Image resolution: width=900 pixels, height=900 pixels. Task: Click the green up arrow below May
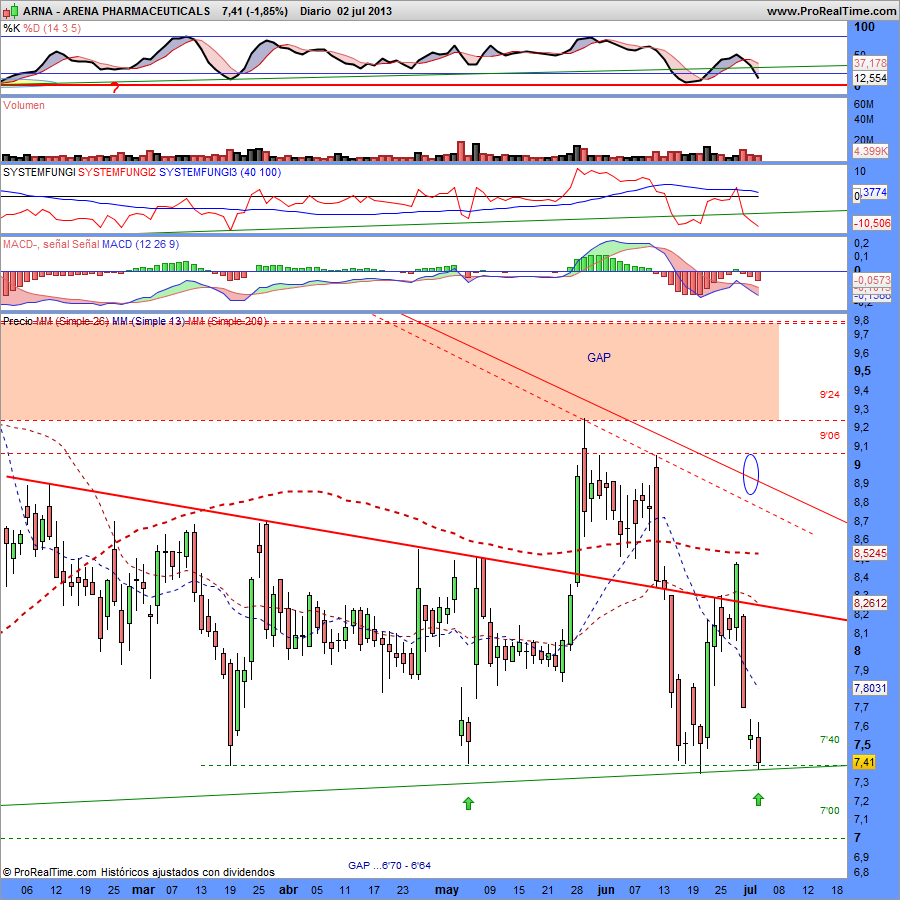tap(468, 803)
